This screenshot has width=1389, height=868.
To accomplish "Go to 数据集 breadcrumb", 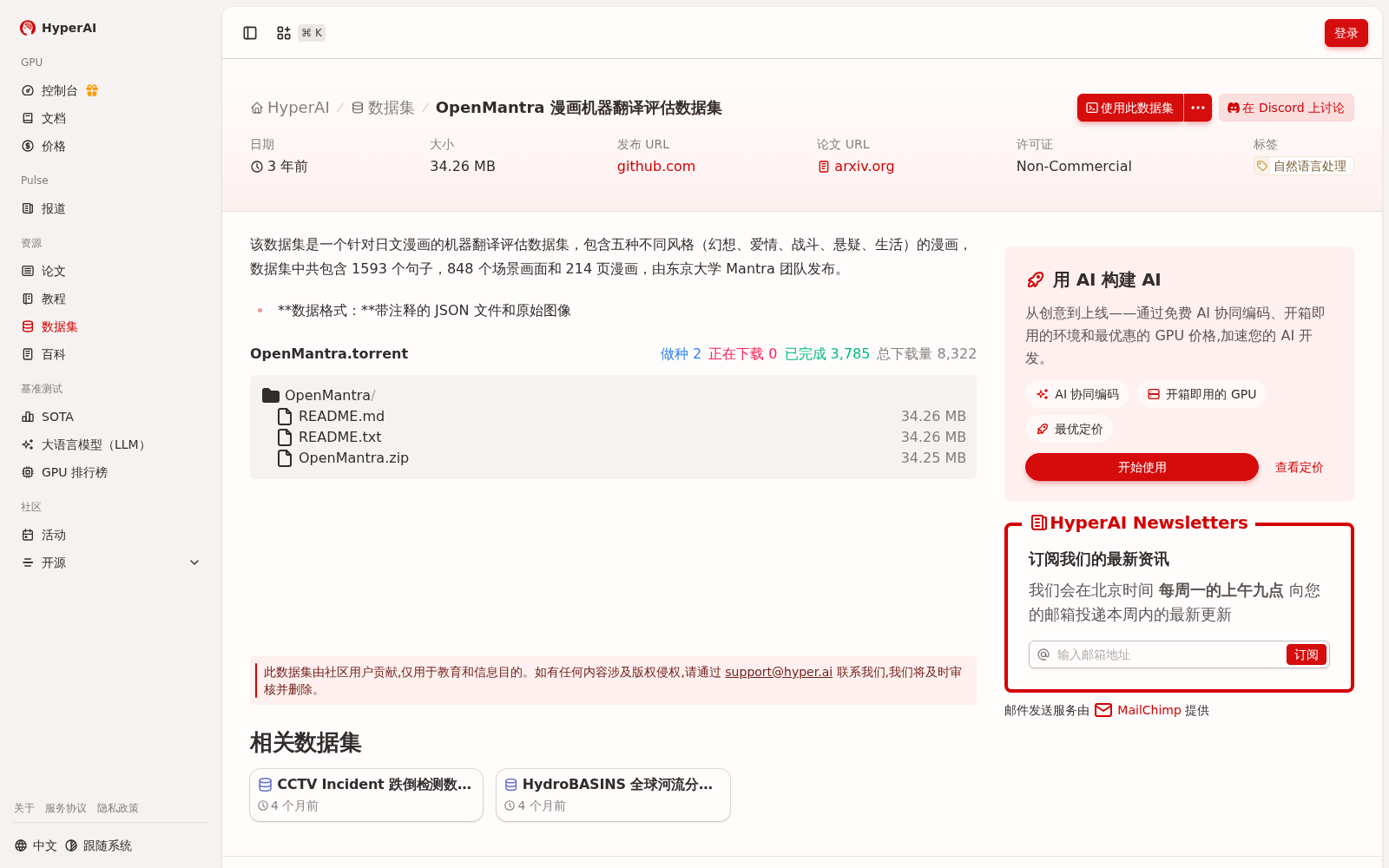I will [x=383, y=108].
